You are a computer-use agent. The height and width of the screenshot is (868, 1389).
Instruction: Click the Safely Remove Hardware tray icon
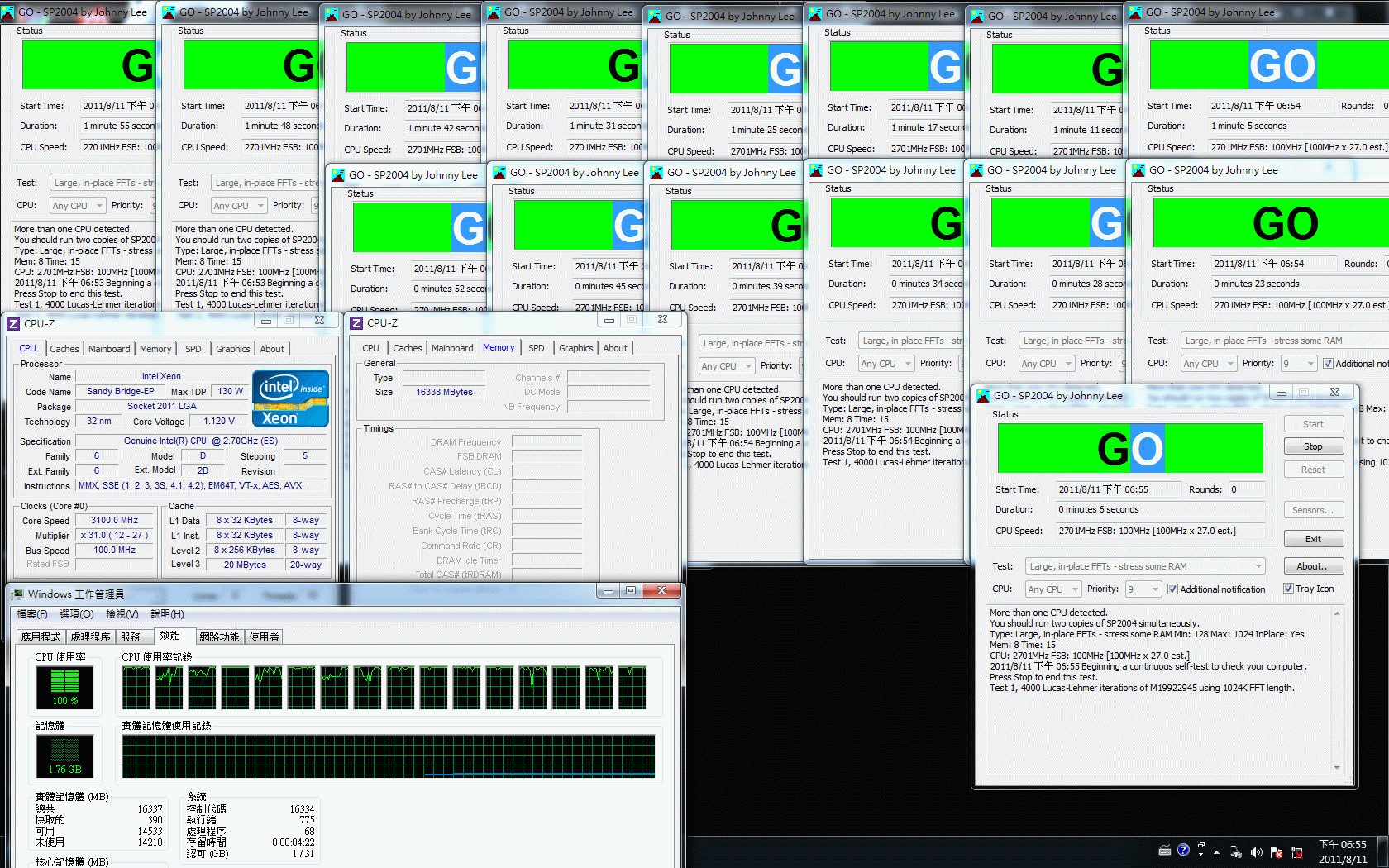(x=1236, y=852)
